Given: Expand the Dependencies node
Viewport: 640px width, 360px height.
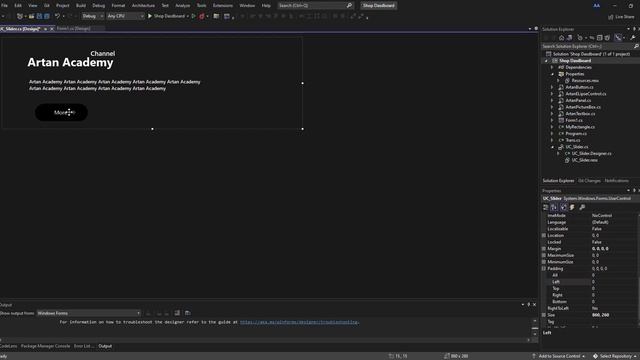Looking at the screenshot, I should point(552,67).
